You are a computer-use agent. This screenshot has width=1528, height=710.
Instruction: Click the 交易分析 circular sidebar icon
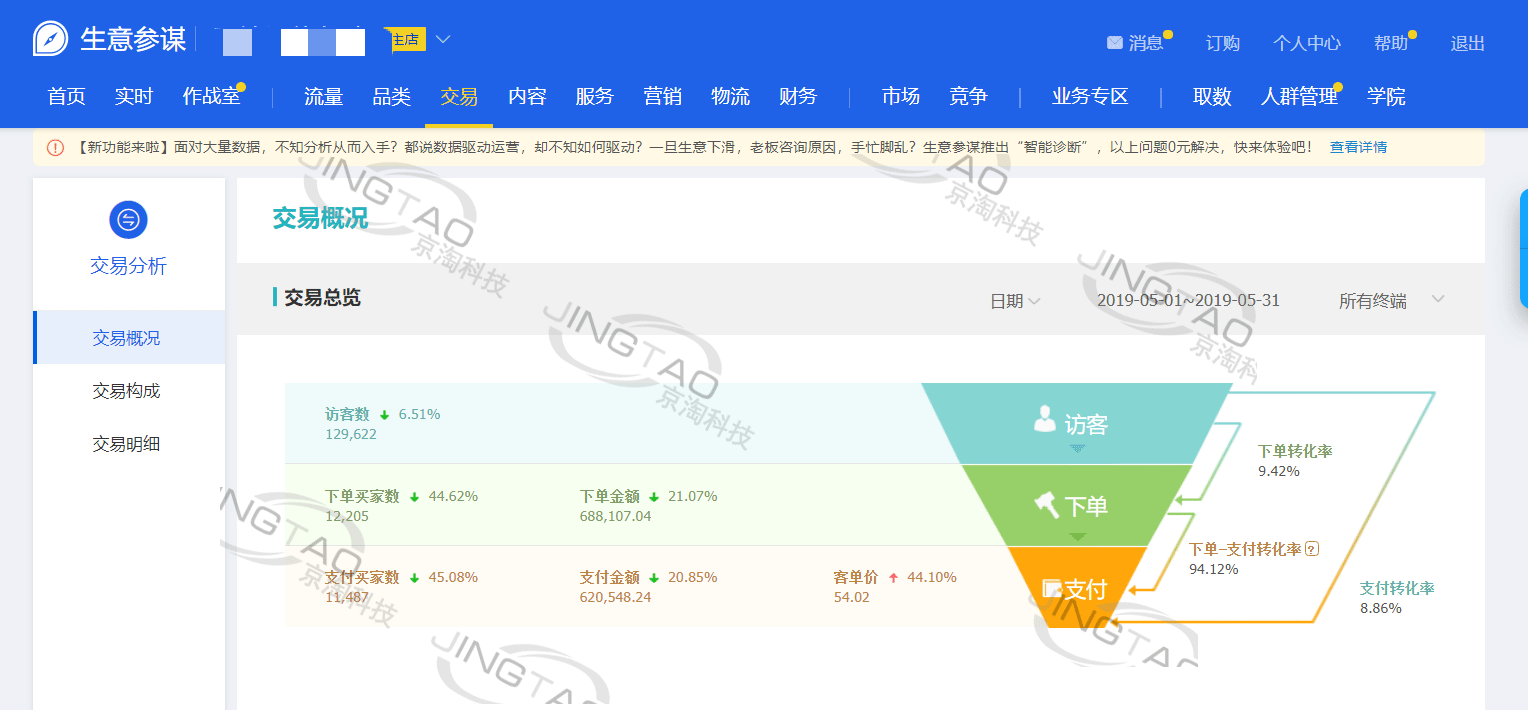(x=128, y=220)
